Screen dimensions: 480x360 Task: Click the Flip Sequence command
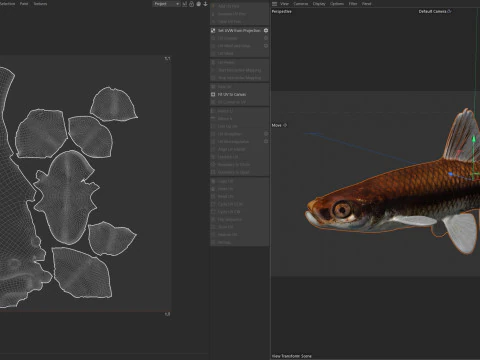coord(230,219)
